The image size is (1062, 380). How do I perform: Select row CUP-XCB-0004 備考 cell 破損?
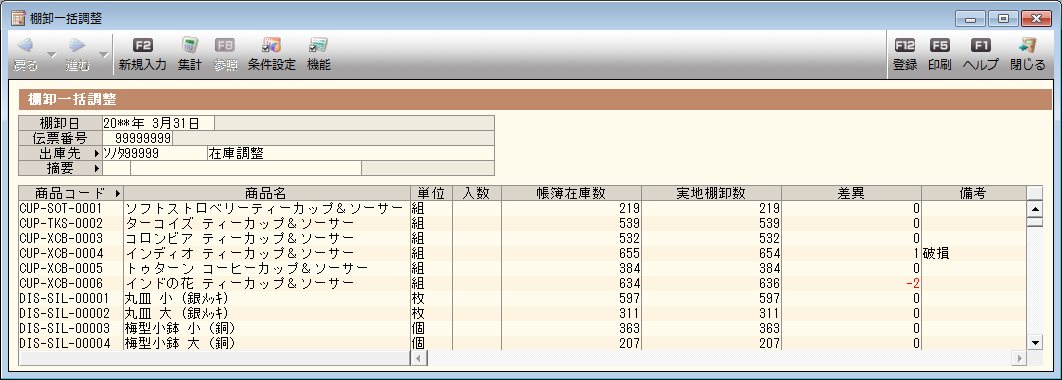coord(974,253)
